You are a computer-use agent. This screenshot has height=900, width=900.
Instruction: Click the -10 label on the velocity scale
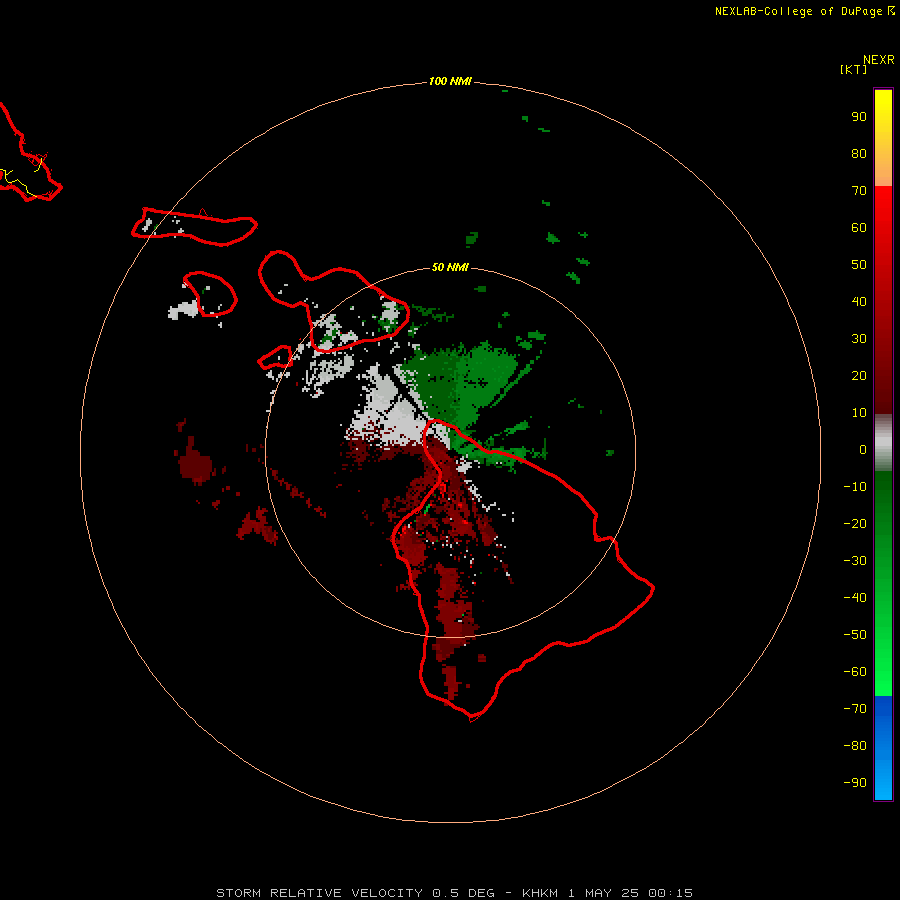(x=855, y=487)
